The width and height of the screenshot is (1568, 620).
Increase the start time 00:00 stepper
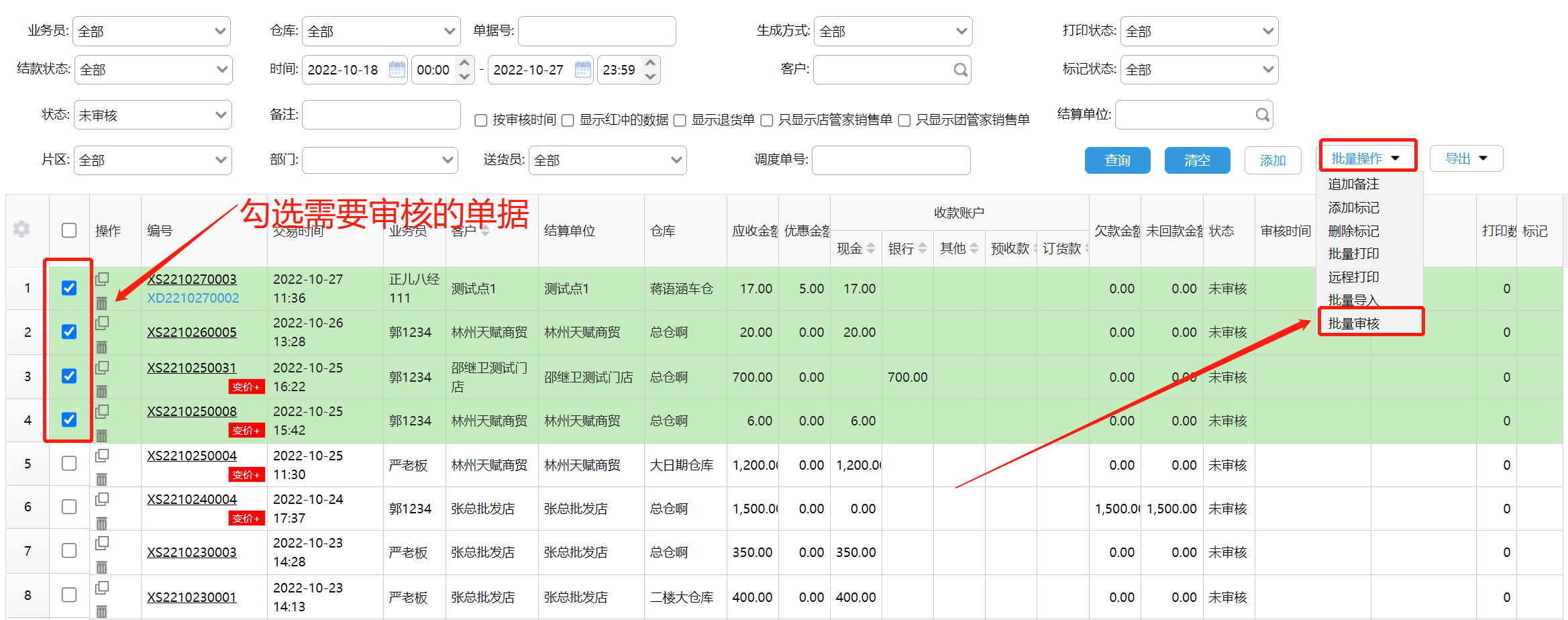[464, 62]
